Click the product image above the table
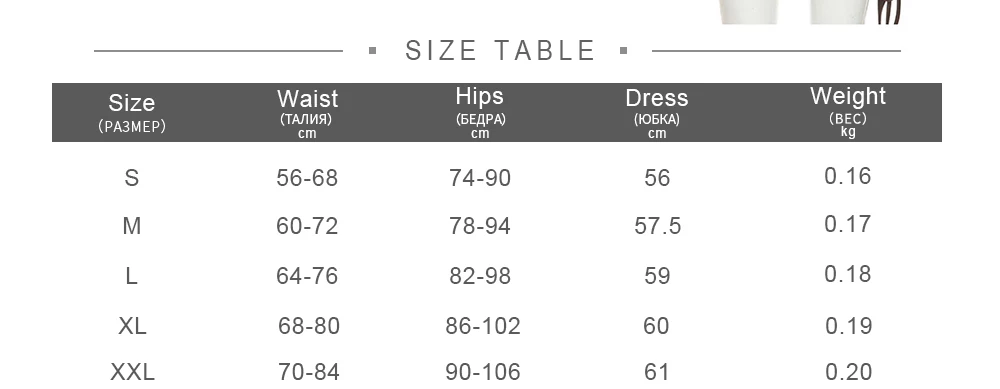Screen dimensions: 1000x389 811,12
